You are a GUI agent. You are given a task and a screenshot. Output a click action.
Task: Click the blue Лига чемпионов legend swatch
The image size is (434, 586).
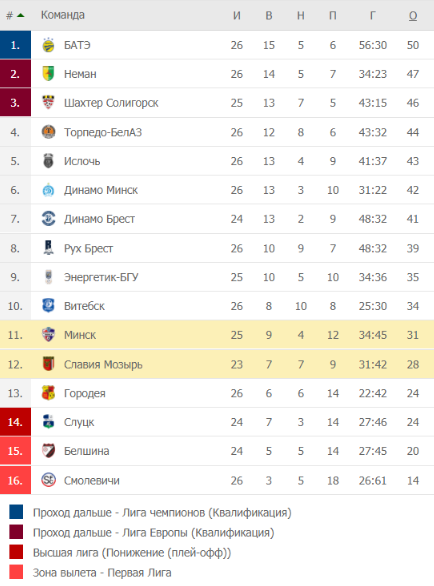pos(16,512)
